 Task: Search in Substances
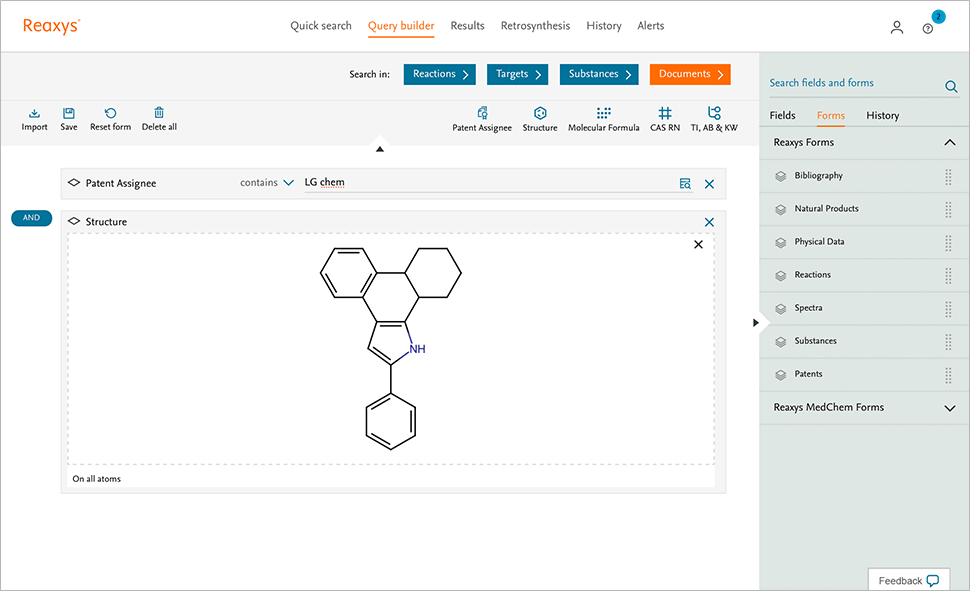[x=598, y=73]
